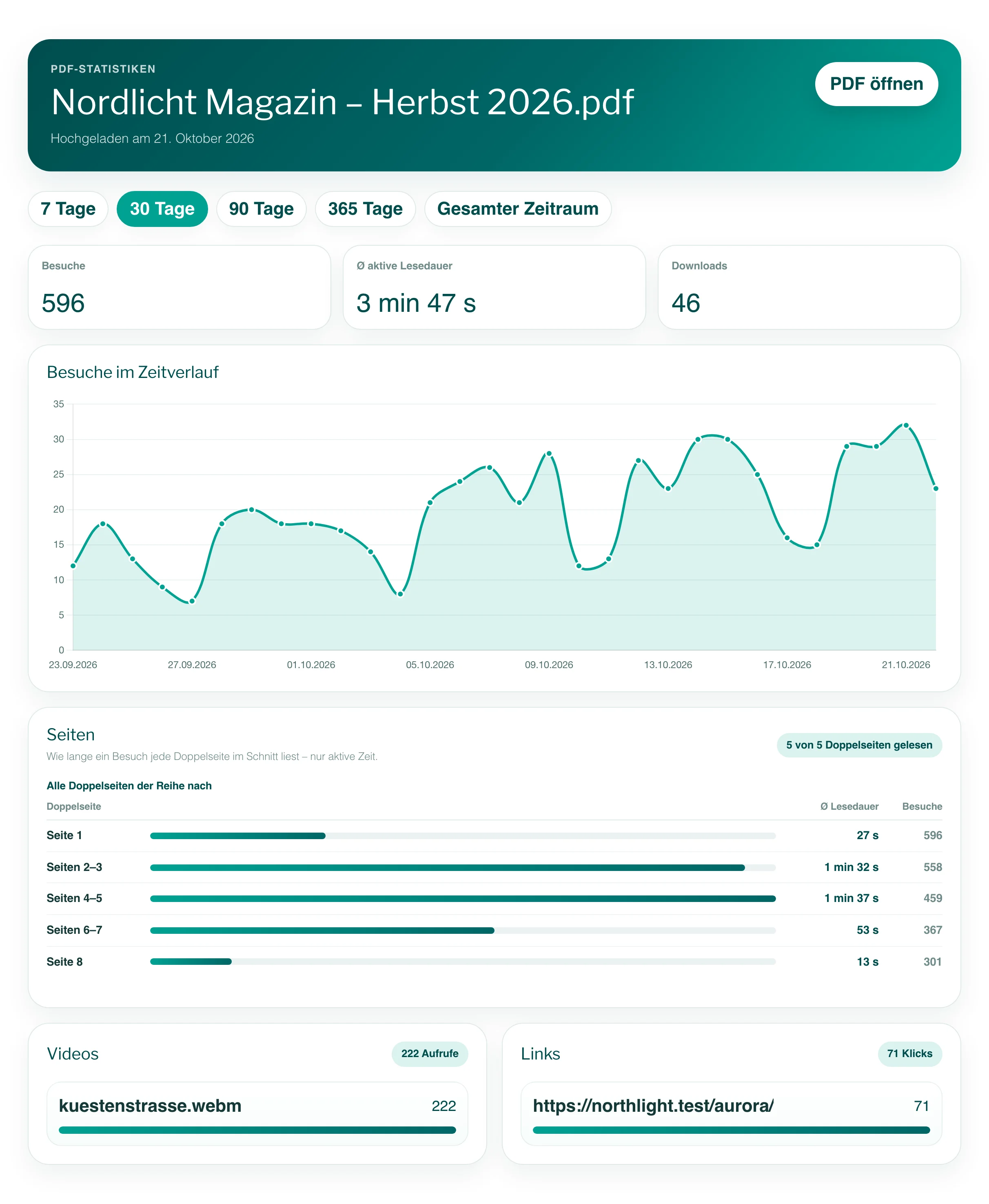Click the first chart point at 23.09.2026
This screenshot has width=989, height=1204.
pyautogui.click(x=73, y=566)
